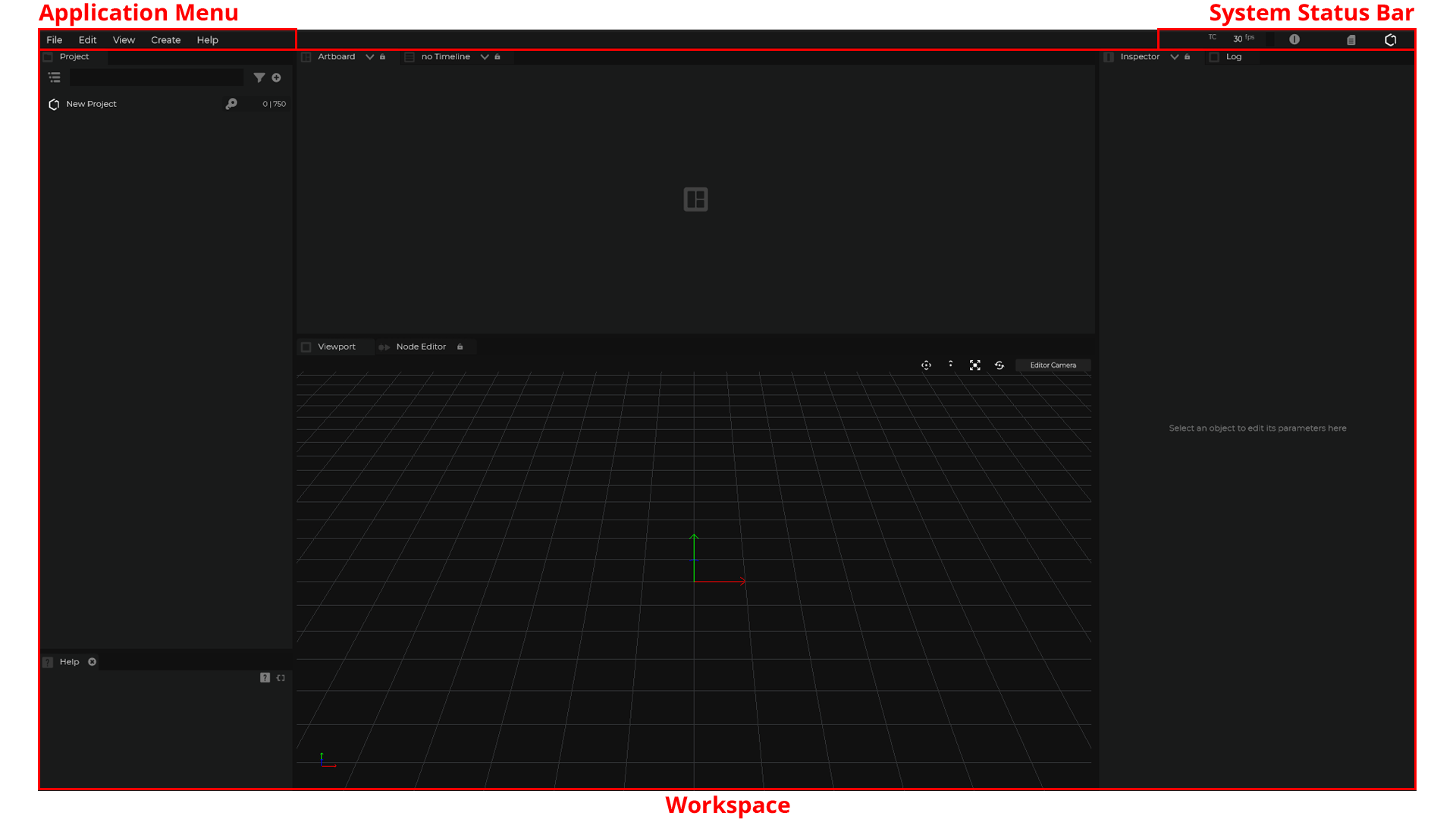Toggle the lock on the Node Editor tab

click(x=460, y=347)
